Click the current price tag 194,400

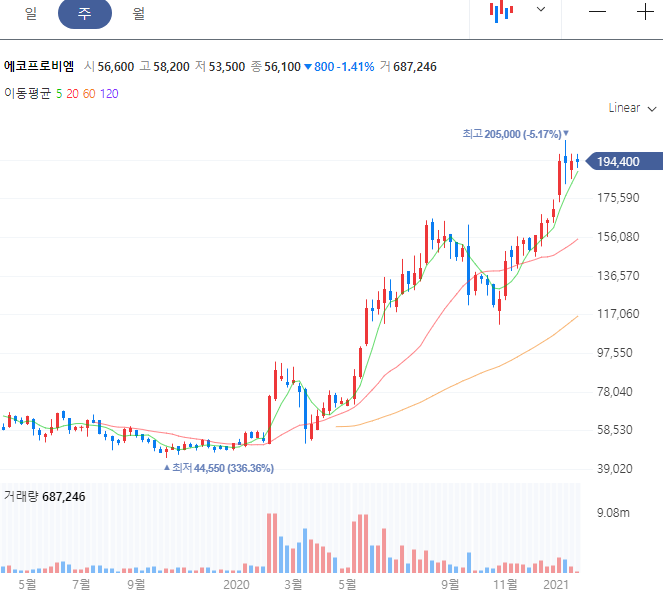624,161
